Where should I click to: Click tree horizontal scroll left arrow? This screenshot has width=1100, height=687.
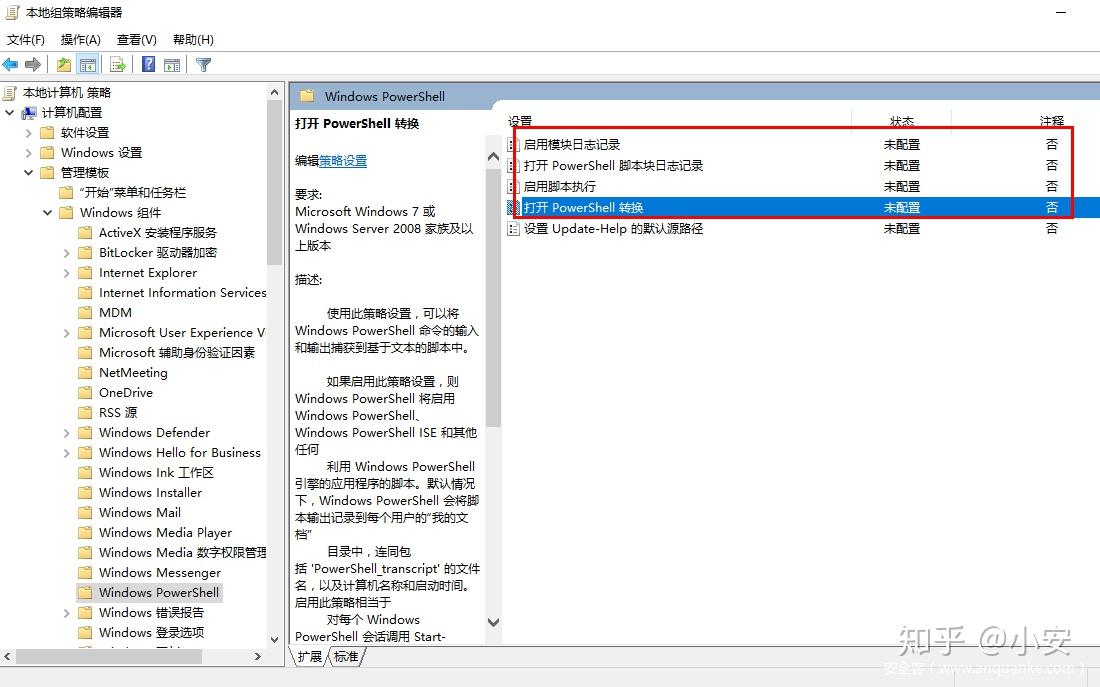(x=7, y=657)
